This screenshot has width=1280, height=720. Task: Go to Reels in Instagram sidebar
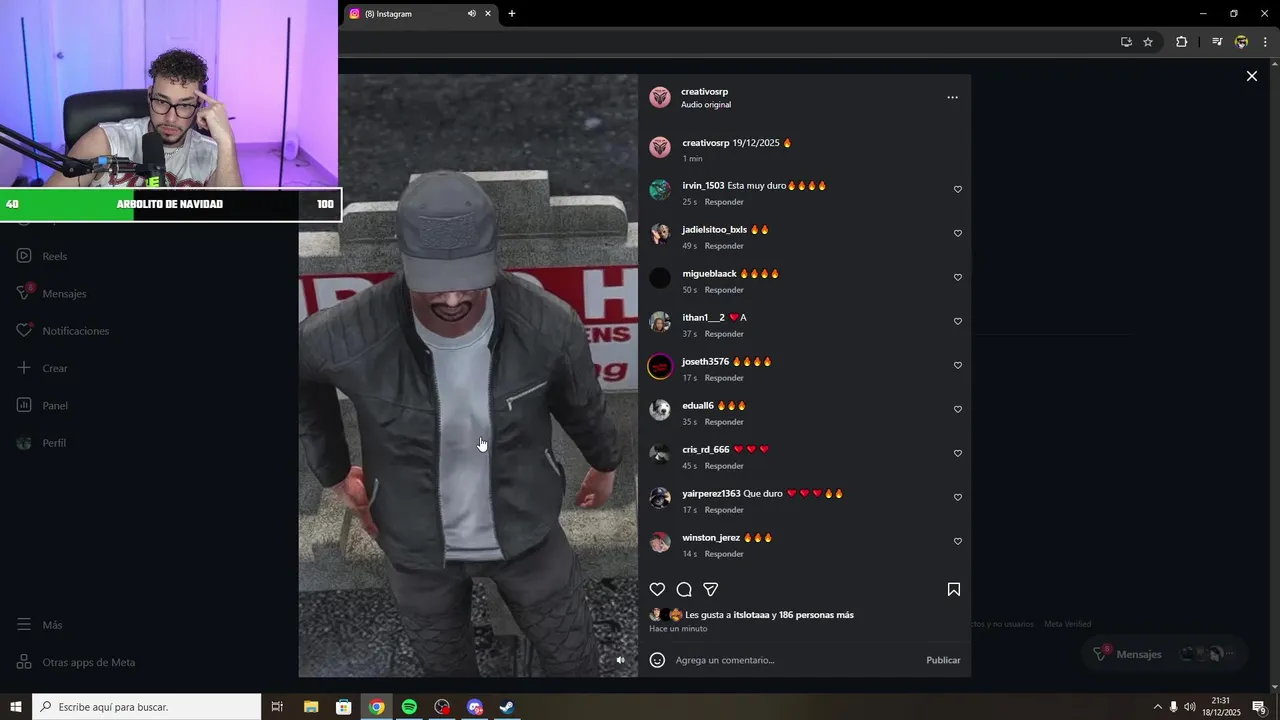[42, 256]
